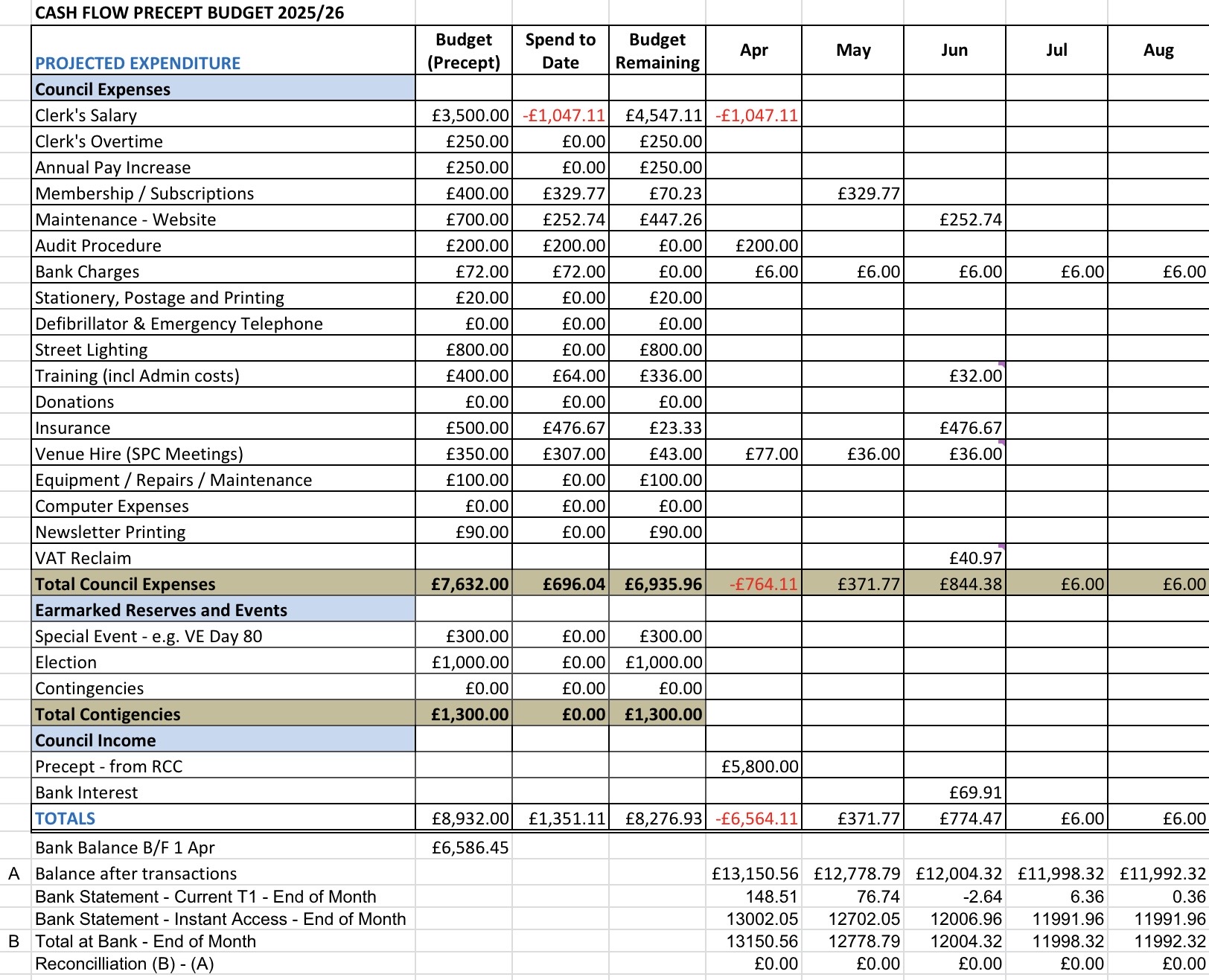Click the VAT Reclaim £40.97 cell
Screen dimensions: 1209x980
(974, 558)
